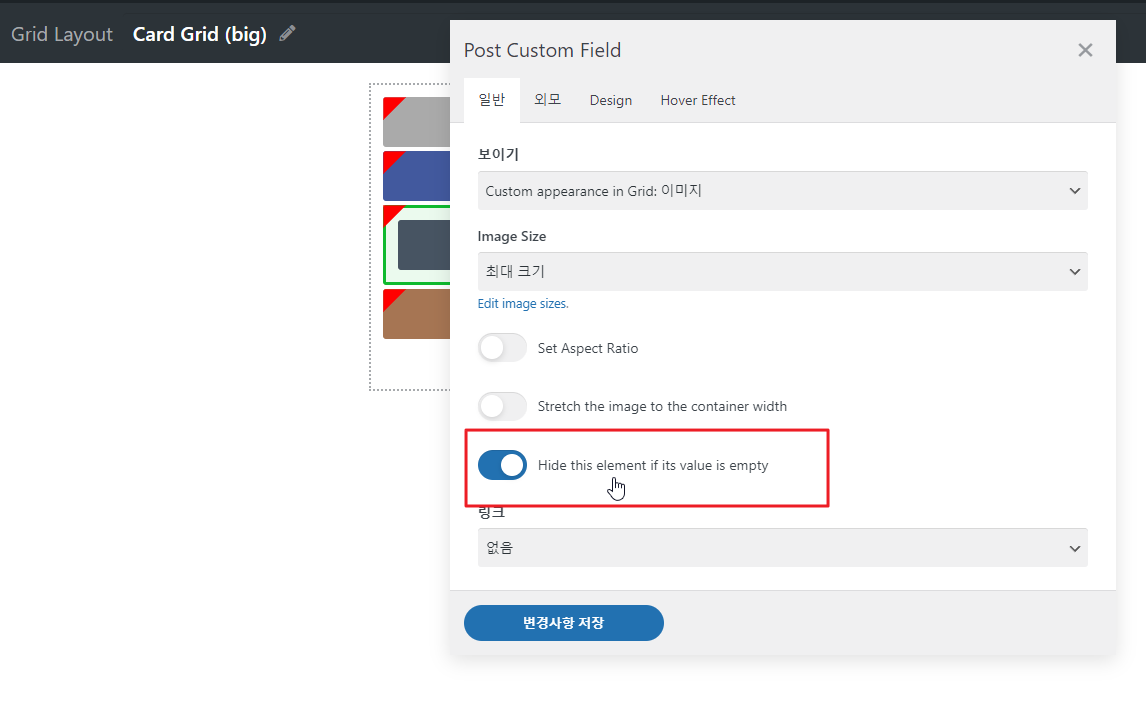Click the Card Grid (big) title
This screenshot has width=1146, height=726.
coord(200,34)
